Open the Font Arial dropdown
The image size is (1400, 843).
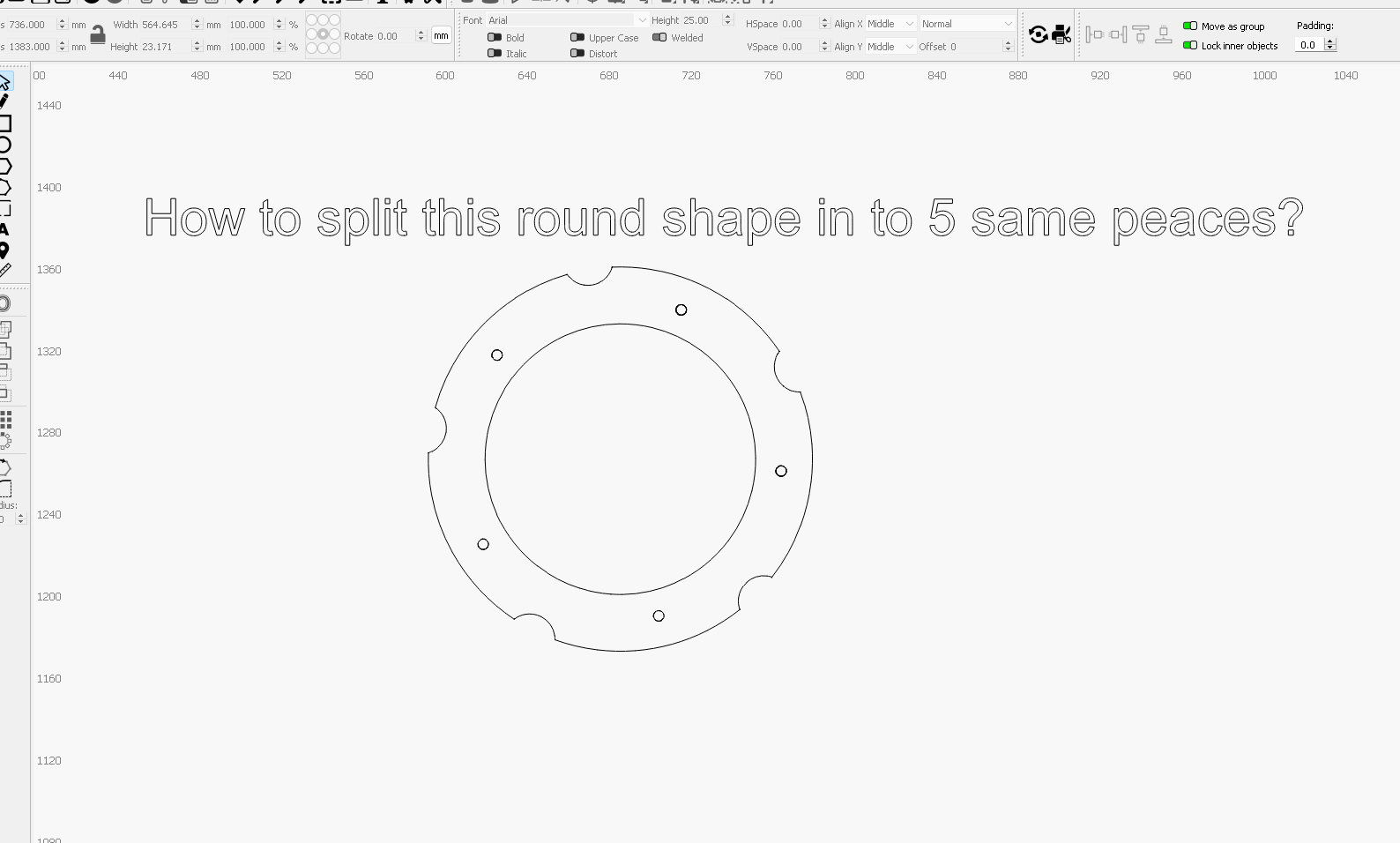tap(568, 20)
